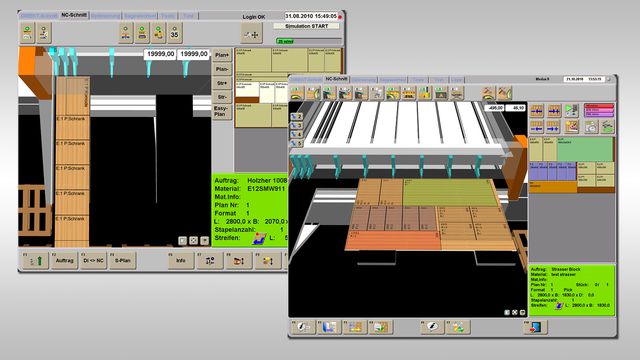Click the blue left-arrows pusher icon, top row
This screenshot has height=360, width=640.
tap(537, 110)
